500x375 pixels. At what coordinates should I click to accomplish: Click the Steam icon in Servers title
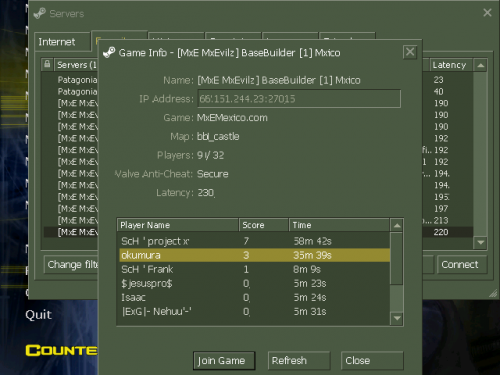coord(40,14)
